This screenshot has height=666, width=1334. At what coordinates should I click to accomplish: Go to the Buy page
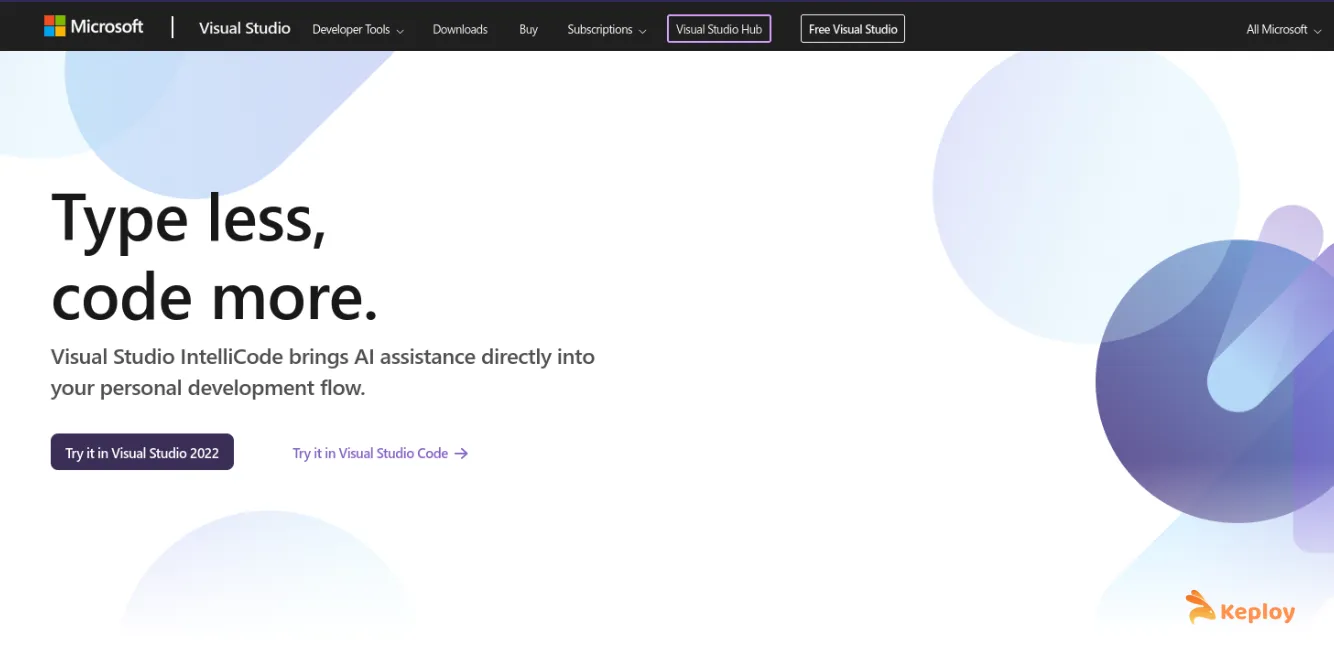click(x=528, y=30)
